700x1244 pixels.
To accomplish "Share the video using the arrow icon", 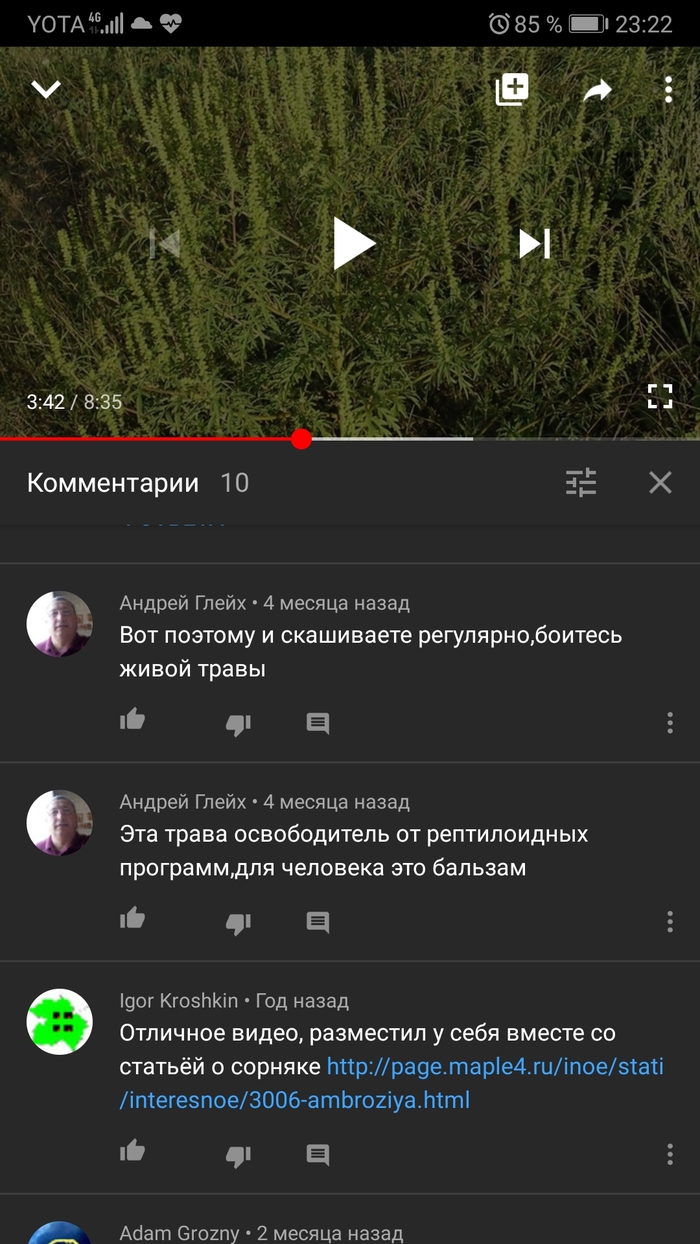I will (597, 91).
